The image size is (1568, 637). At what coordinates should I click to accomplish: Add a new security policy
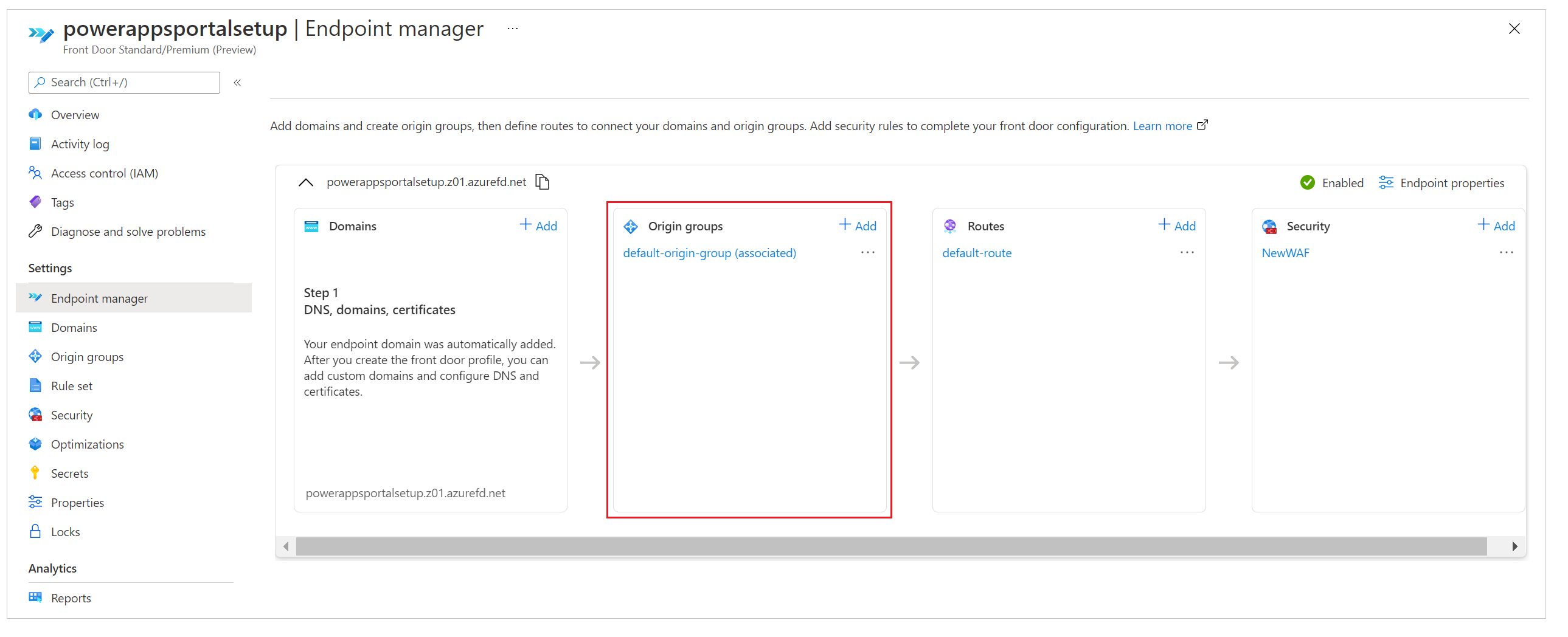(x=1496, y=226)
